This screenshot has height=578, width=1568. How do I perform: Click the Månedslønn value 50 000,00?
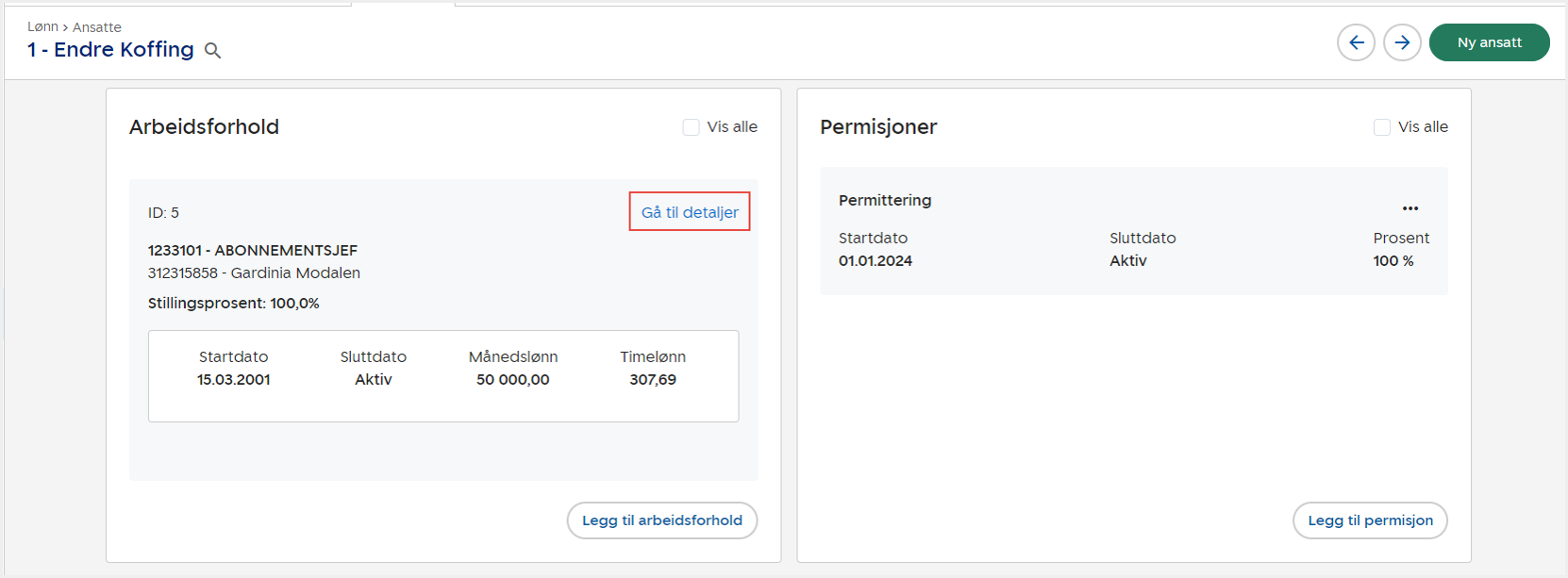pos(512,379)
